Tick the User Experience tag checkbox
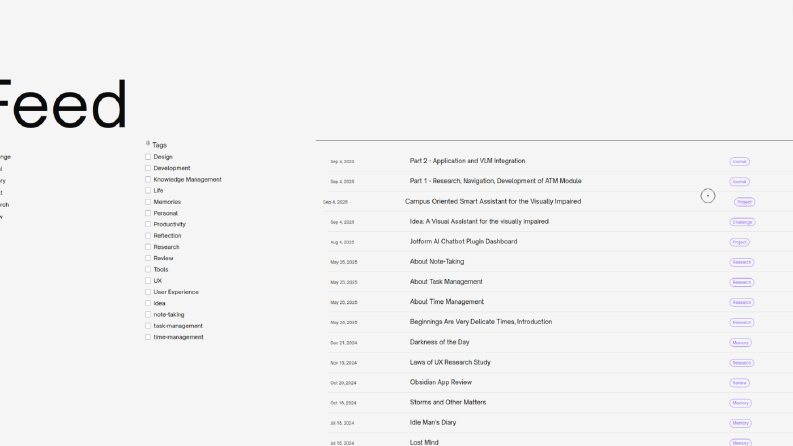The image size is (793, 446). coord(148,292)
